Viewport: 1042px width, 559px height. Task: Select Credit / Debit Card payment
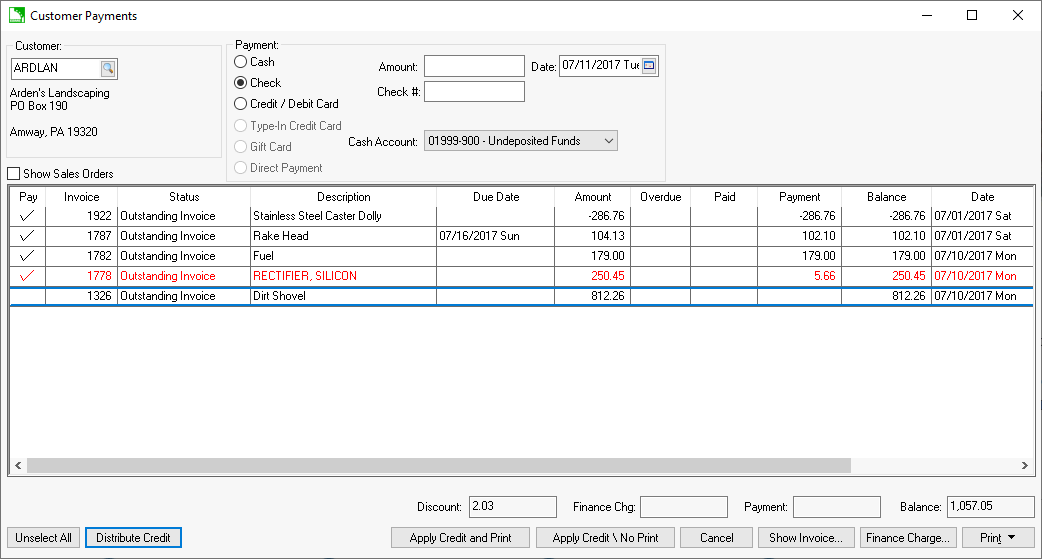coord(241,104)
